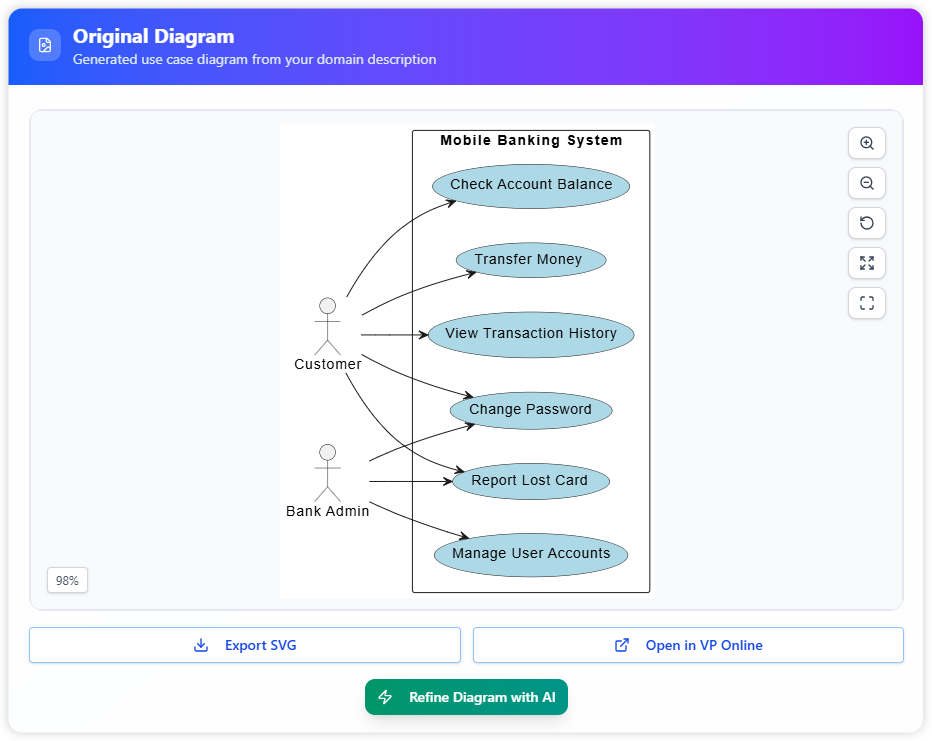Select the Report Lost Card use case
This screenshot has height=741, width=932.
[x=530, y=481]
